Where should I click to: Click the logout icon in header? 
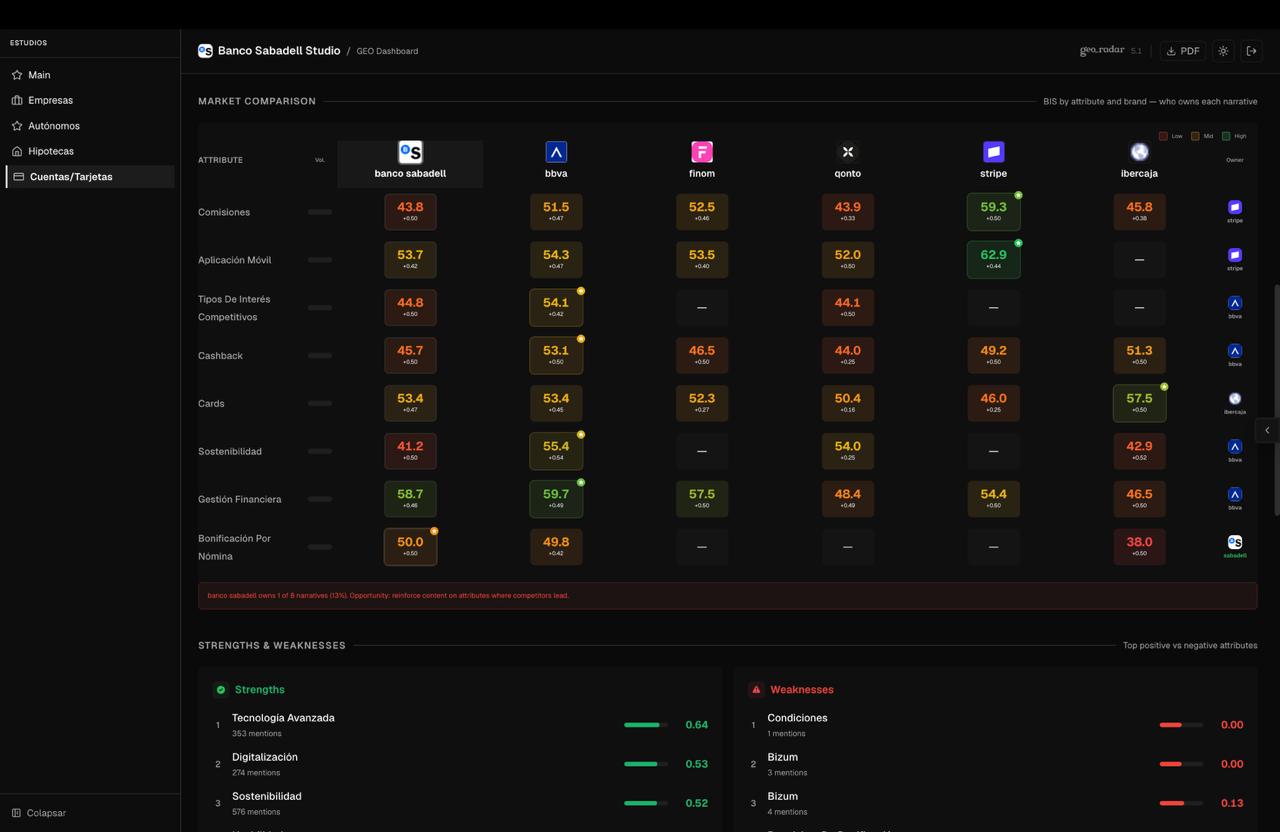[x=1251, y=51]
